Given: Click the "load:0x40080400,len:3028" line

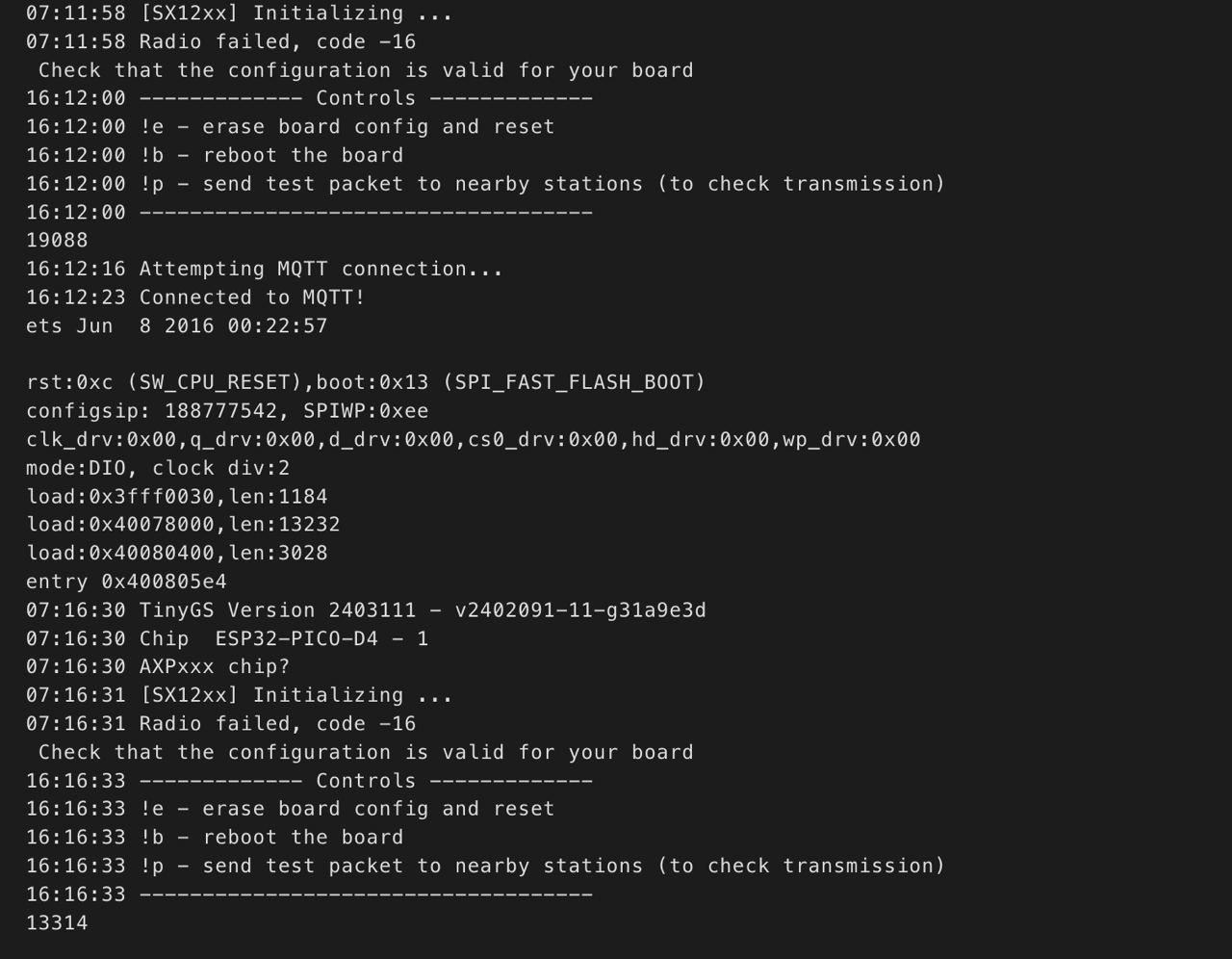Looking at the screenshot, I should [x=177, y=554].
